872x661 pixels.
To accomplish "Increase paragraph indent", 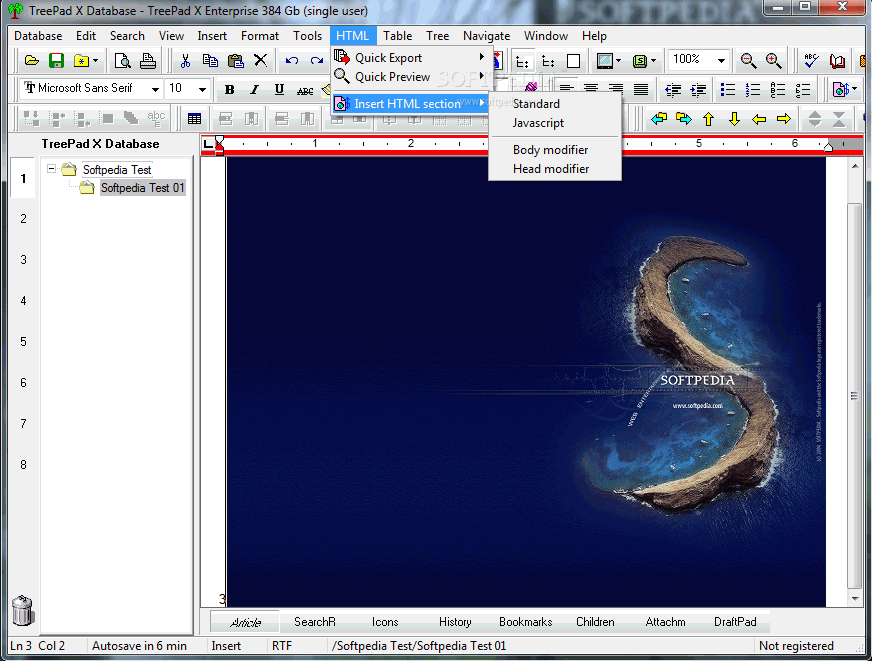I will coord(698,90).
